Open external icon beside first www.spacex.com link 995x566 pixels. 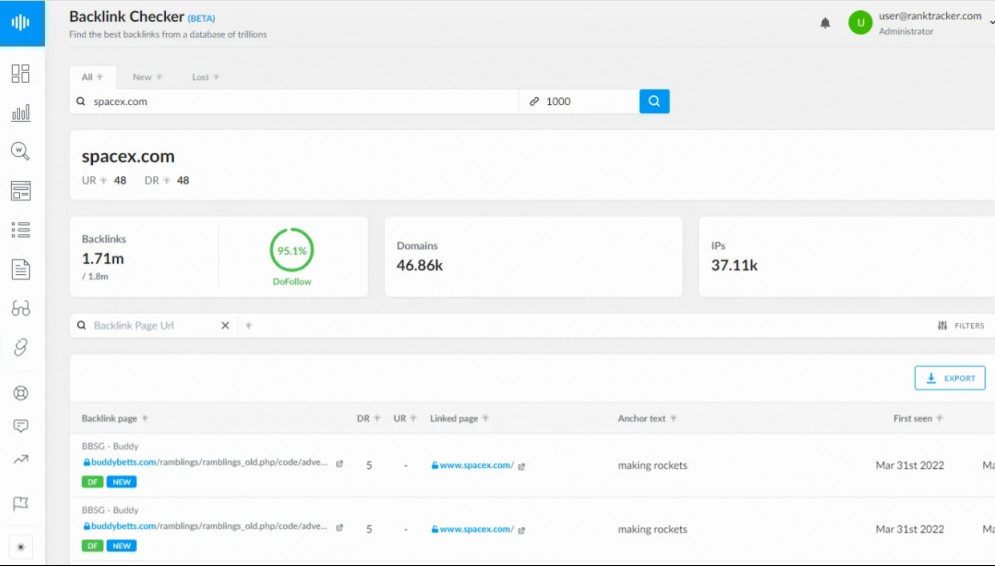tap(522, 466)
